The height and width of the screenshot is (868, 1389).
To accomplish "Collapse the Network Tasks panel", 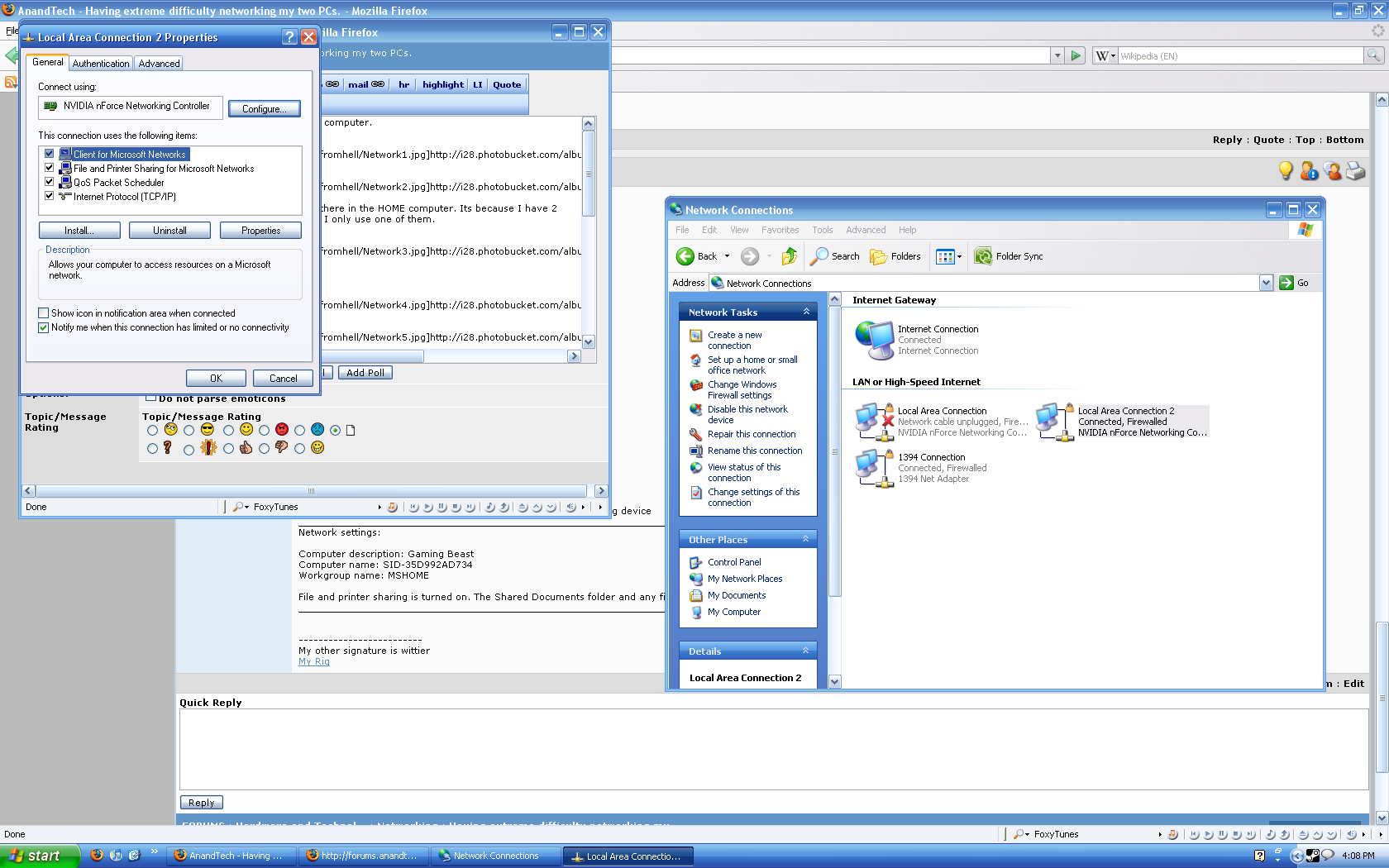I will click(805, 312).
